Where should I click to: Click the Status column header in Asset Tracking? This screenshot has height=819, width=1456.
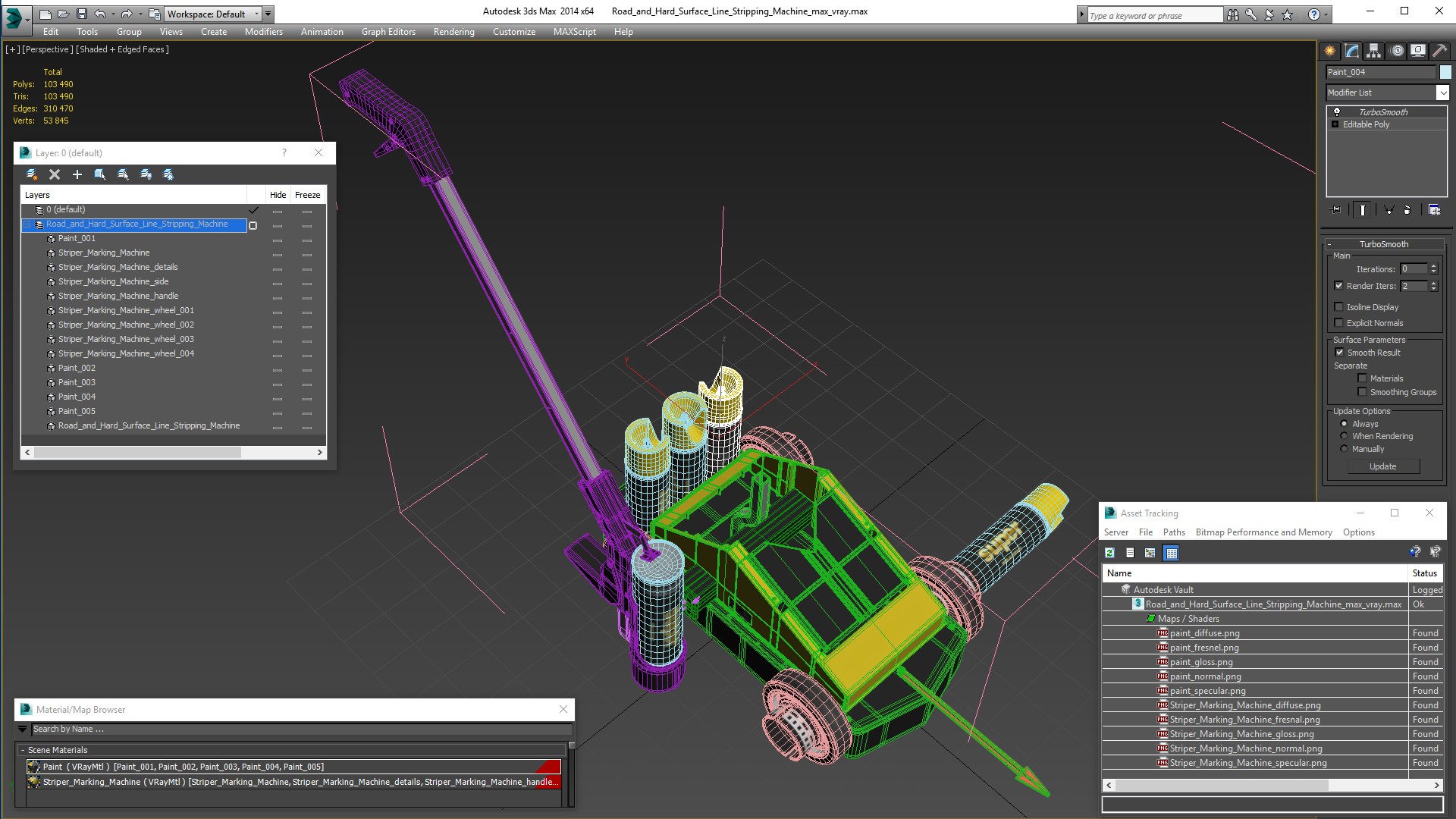(1425, 573)
